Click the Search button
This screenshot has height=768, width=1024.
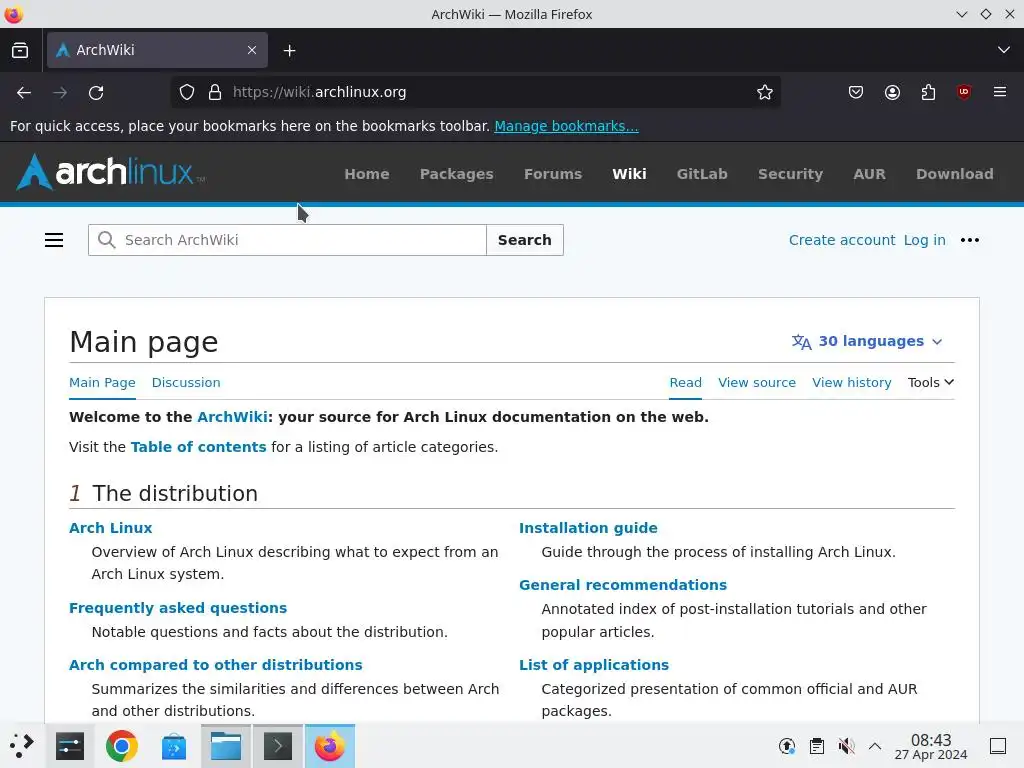point(524,240)
